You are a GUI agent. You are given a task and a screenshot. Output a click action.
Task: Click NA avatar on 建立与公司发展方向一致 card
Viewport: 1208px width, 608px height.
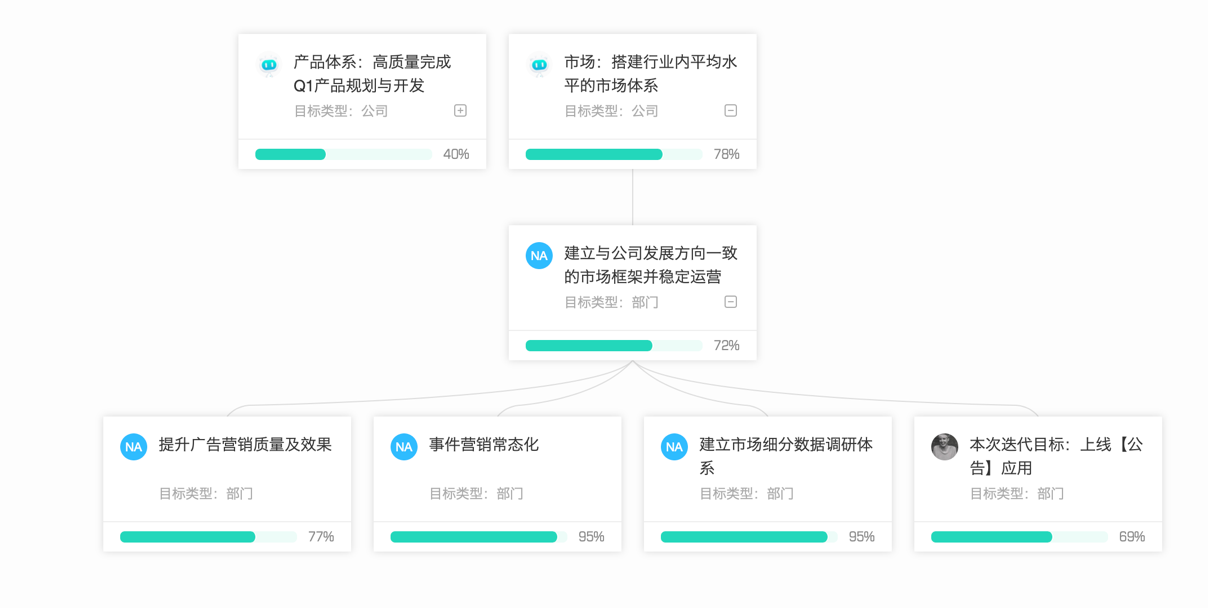click(539, 256)
